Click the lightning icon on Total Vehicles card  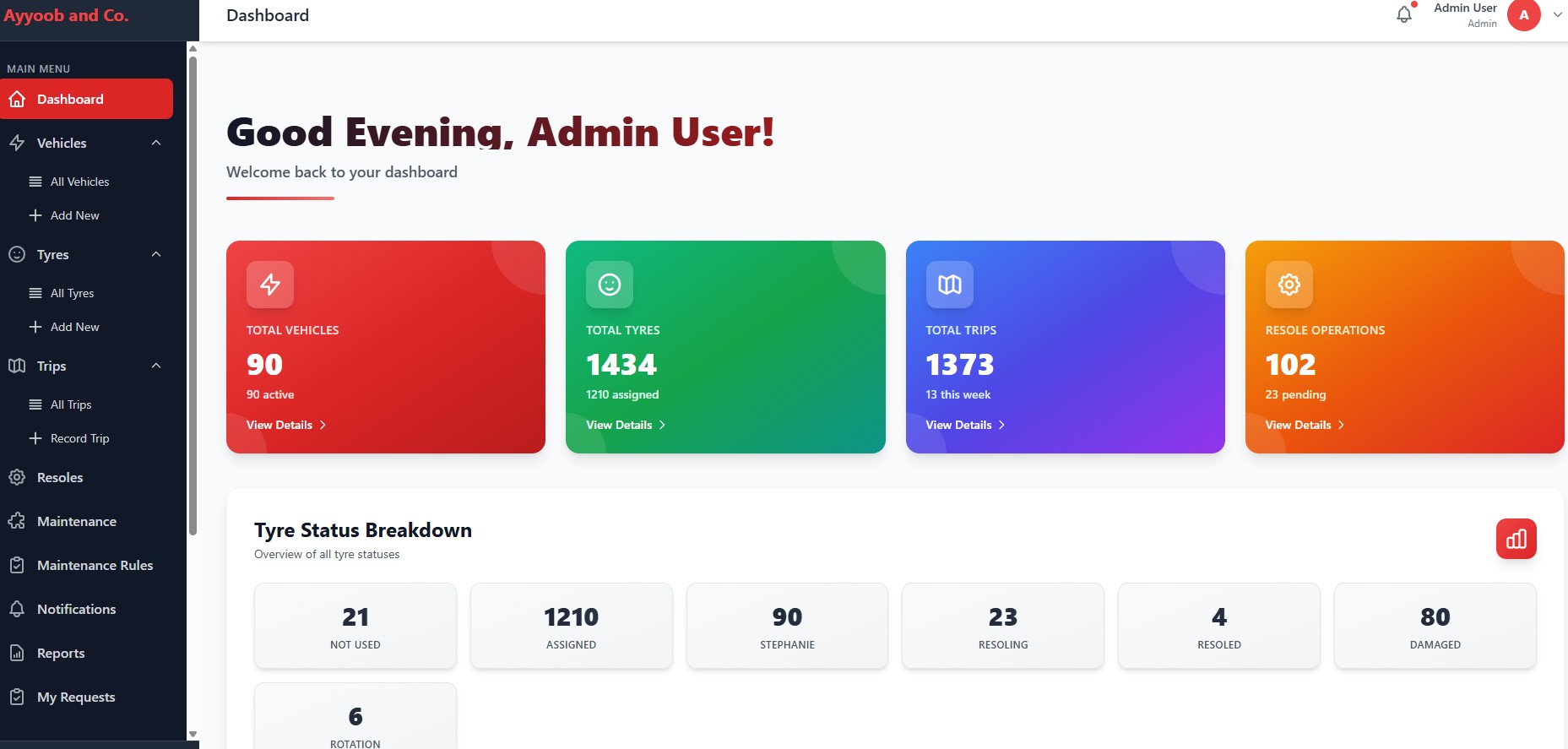270,285
